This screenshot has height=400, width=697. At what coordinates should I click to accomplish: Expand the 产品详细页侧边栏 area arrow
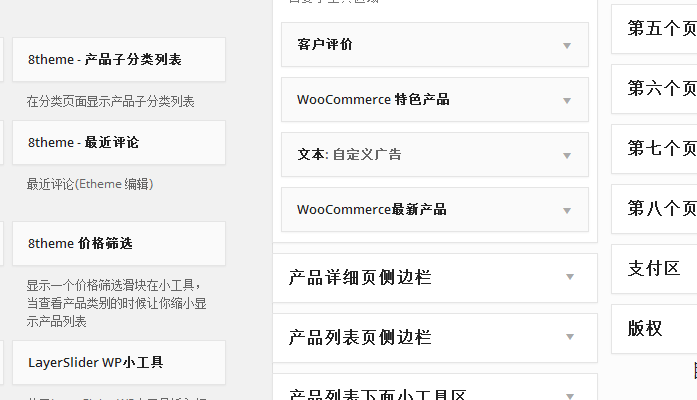[570, 277]
